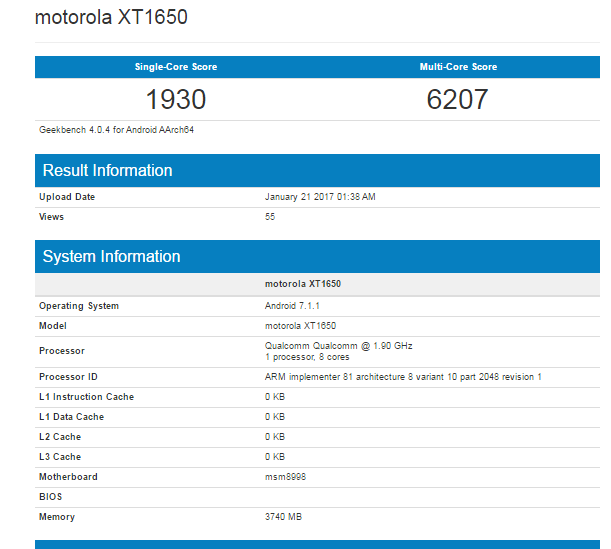Click the msm8998 motherboard value
Image resolution: width=611 pixels, height=549 pixels.
click(x=285, y=477)
